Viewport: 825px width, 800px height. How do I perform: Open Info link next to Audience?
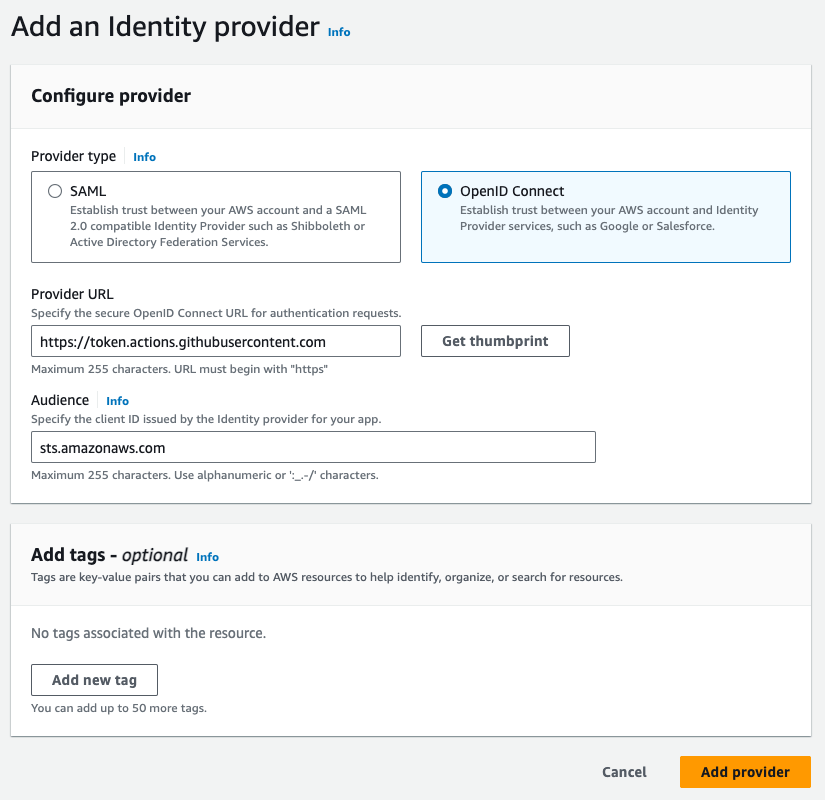(117, 401)
